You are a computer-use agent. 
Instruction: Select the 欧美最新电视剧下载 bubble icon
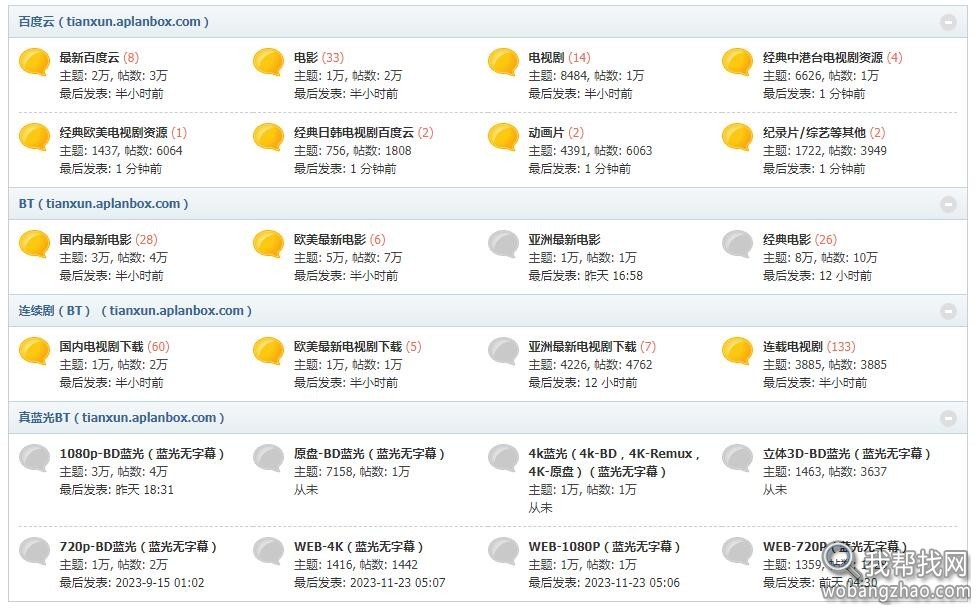coord(269,351)
